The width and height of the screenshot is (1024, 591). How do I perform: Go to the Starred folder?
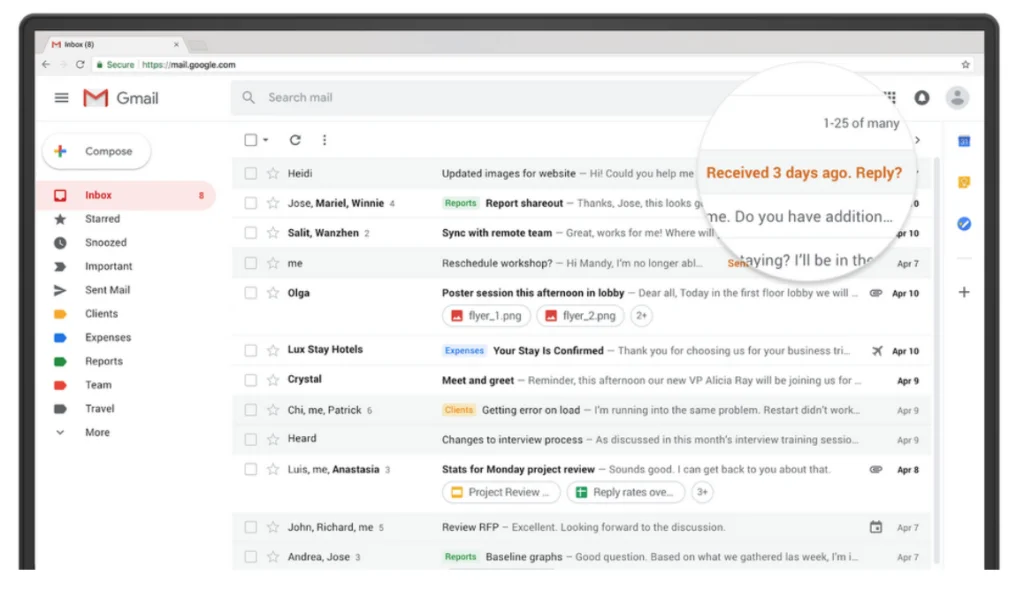pyautogui.click(x=102, y=219)
